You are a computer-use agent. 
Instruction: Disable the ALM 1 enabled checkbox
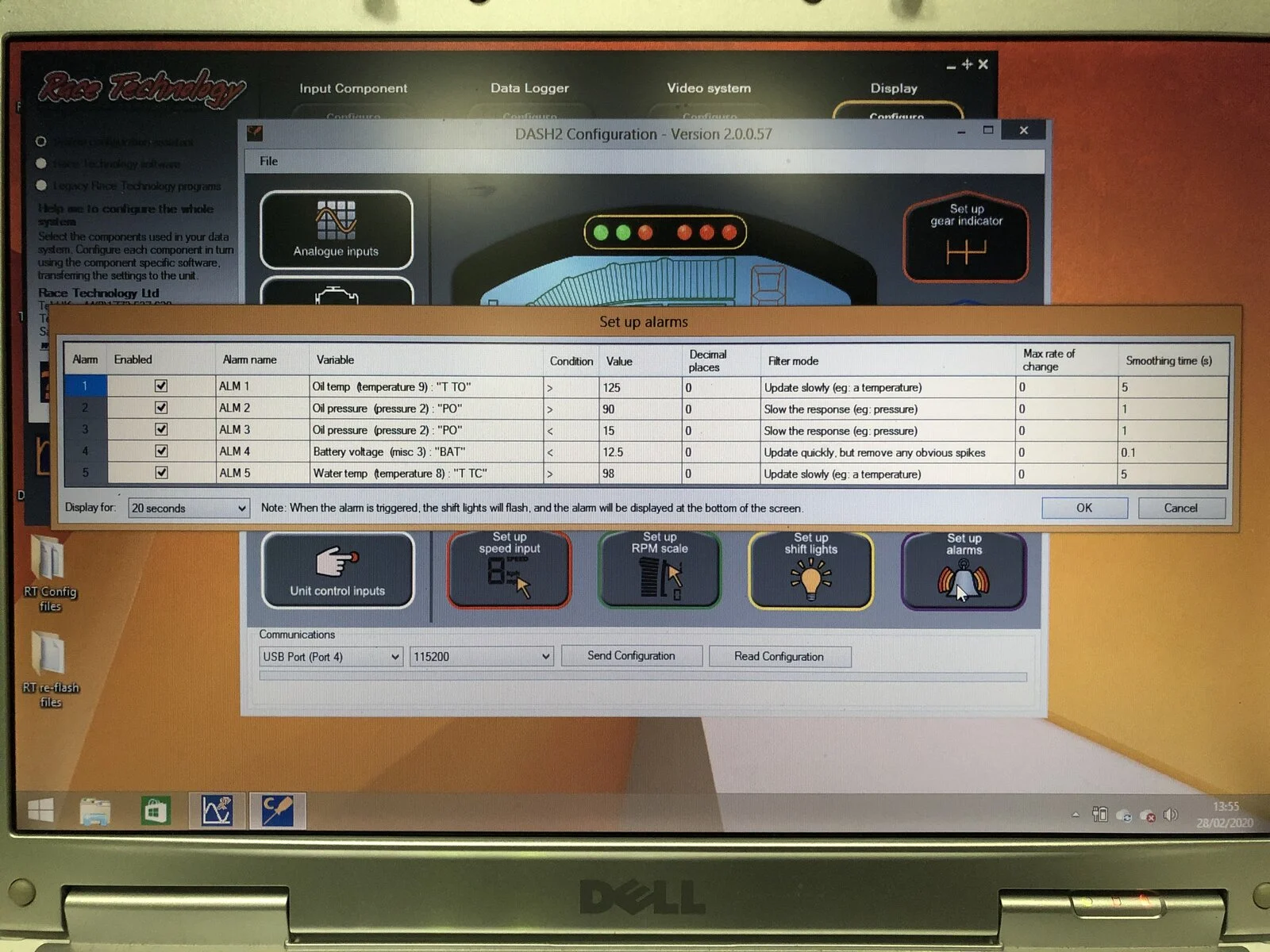point(161,386)
